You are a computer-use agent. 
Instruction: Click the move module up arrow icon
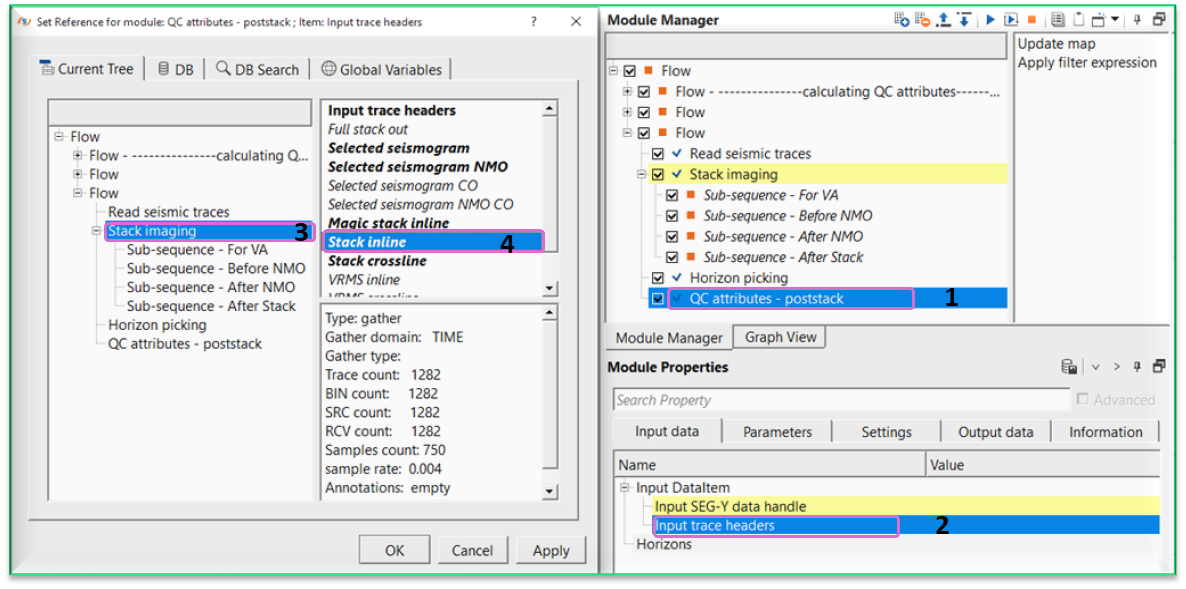point(943,19)
